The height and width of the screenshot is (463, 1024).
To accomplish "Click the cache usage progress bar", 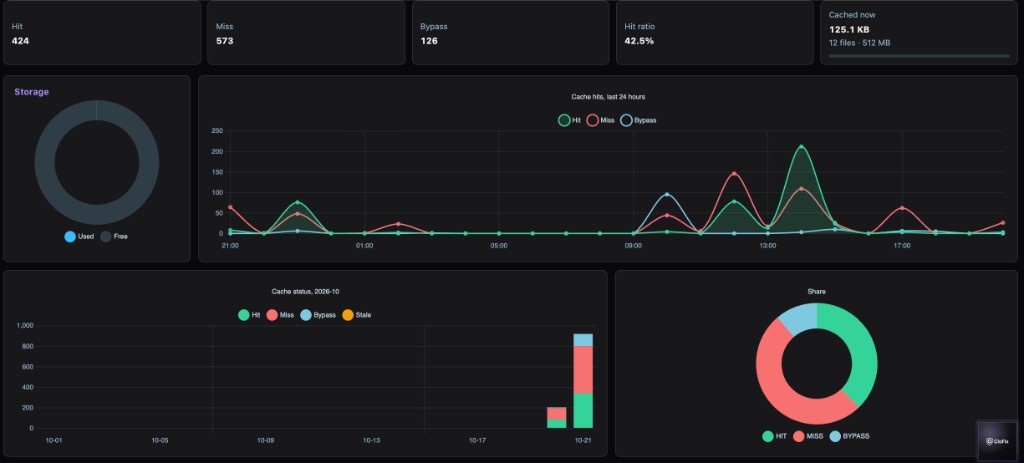I will pos(919,56).
